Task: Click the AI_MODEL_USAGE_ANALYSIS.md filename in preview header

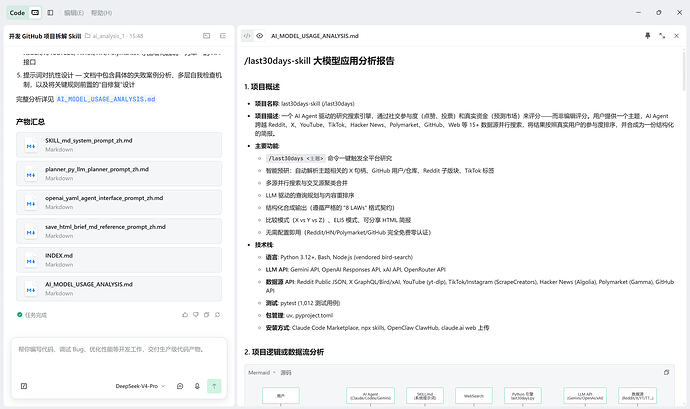Action: [315, 36]
